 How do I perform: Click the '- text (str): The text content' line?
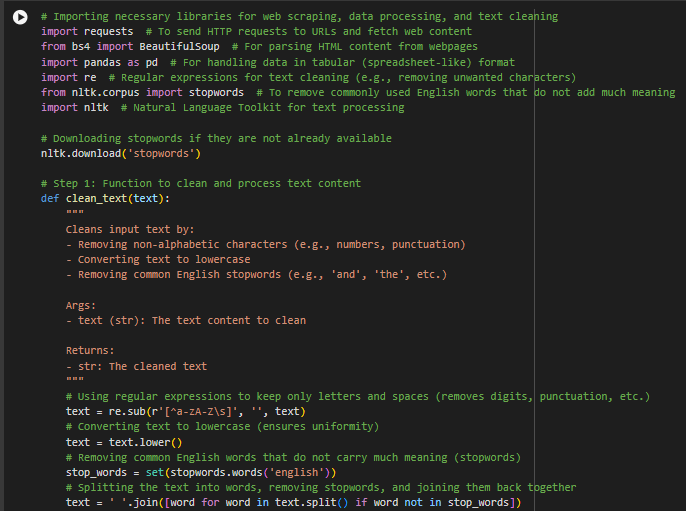pyautogui.click(x=186, y=320)
